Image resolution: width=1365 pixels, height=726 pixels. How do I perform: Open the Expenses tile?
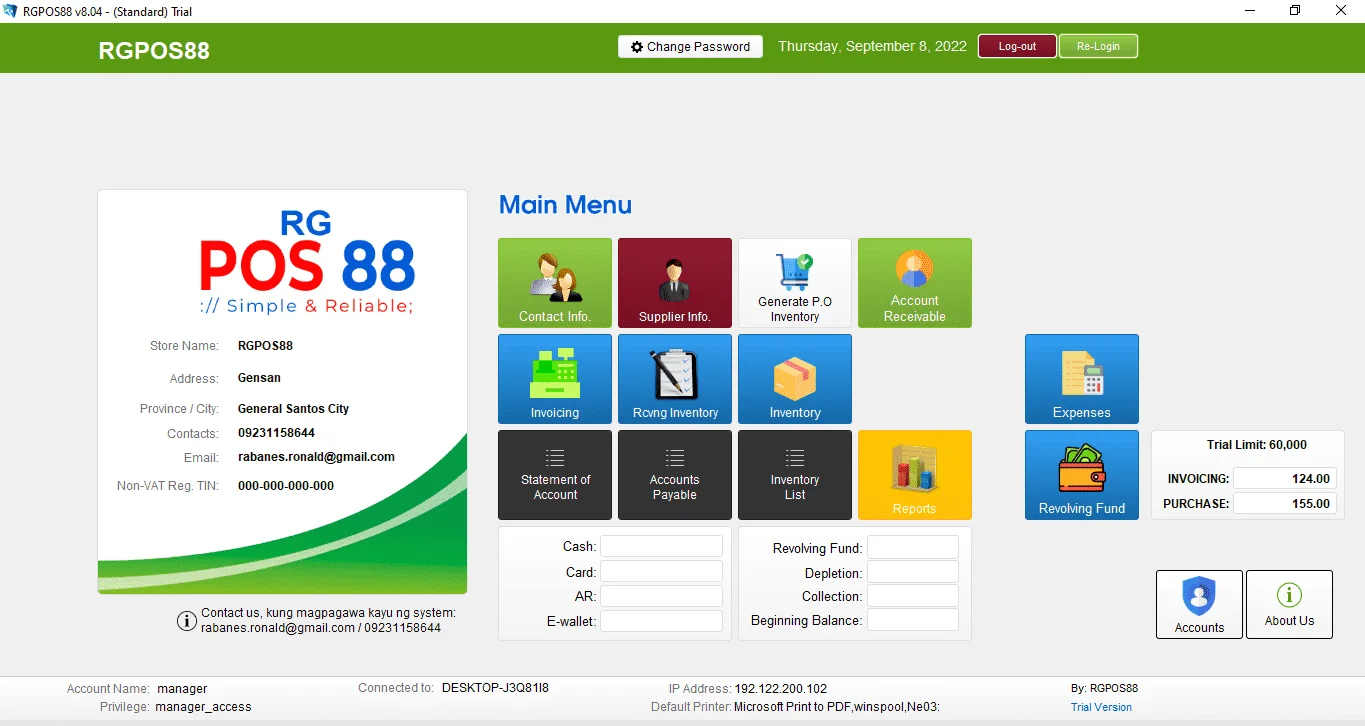point(1082,379)
